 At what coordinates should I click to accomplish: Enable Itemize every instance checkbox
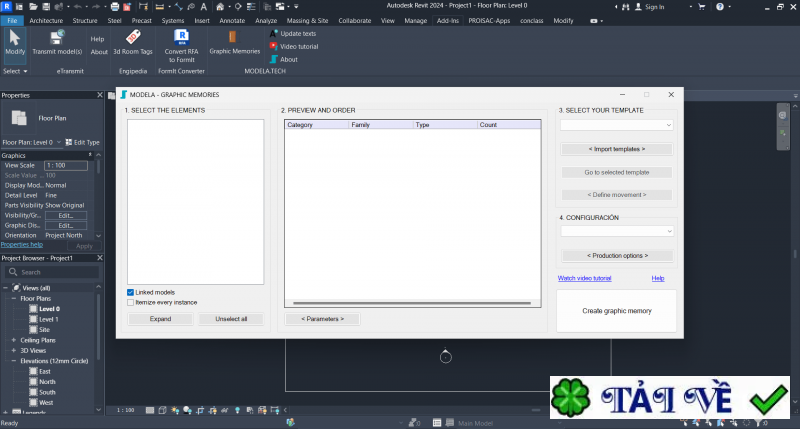(131, 302)
